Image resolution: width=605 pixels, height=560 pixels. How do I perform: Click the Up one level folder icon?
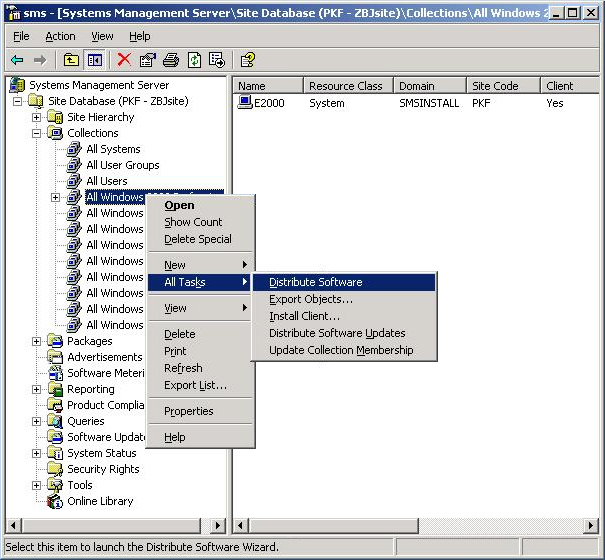71,60
